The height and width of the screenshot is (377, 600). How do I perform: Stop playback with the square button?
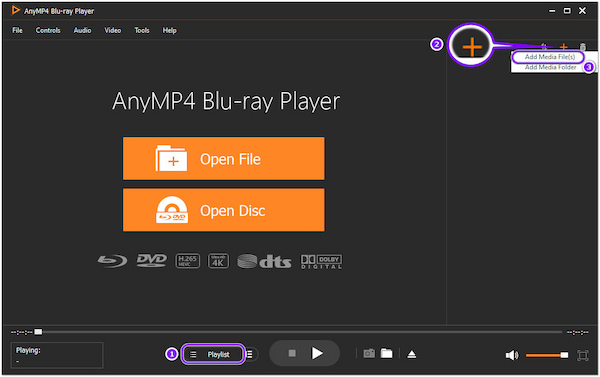(292, 353)
